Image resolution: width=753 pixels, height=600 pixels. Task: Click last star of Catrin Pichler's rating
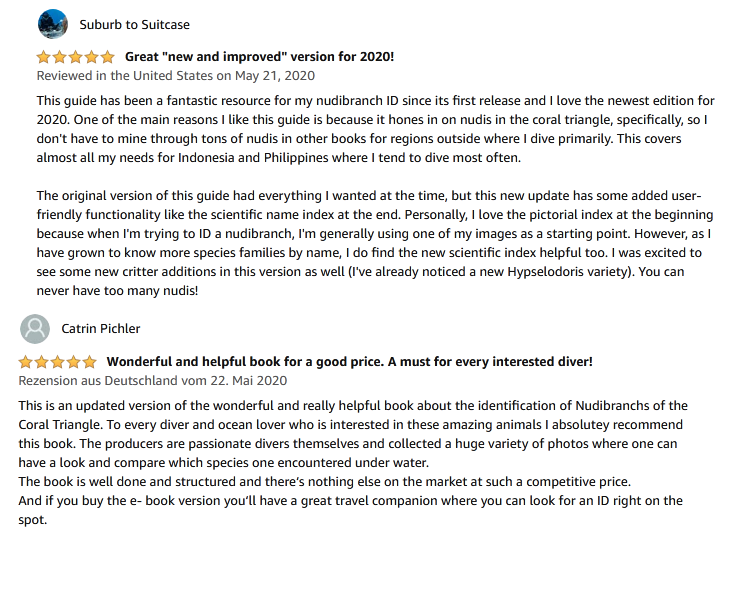point(90,361)
